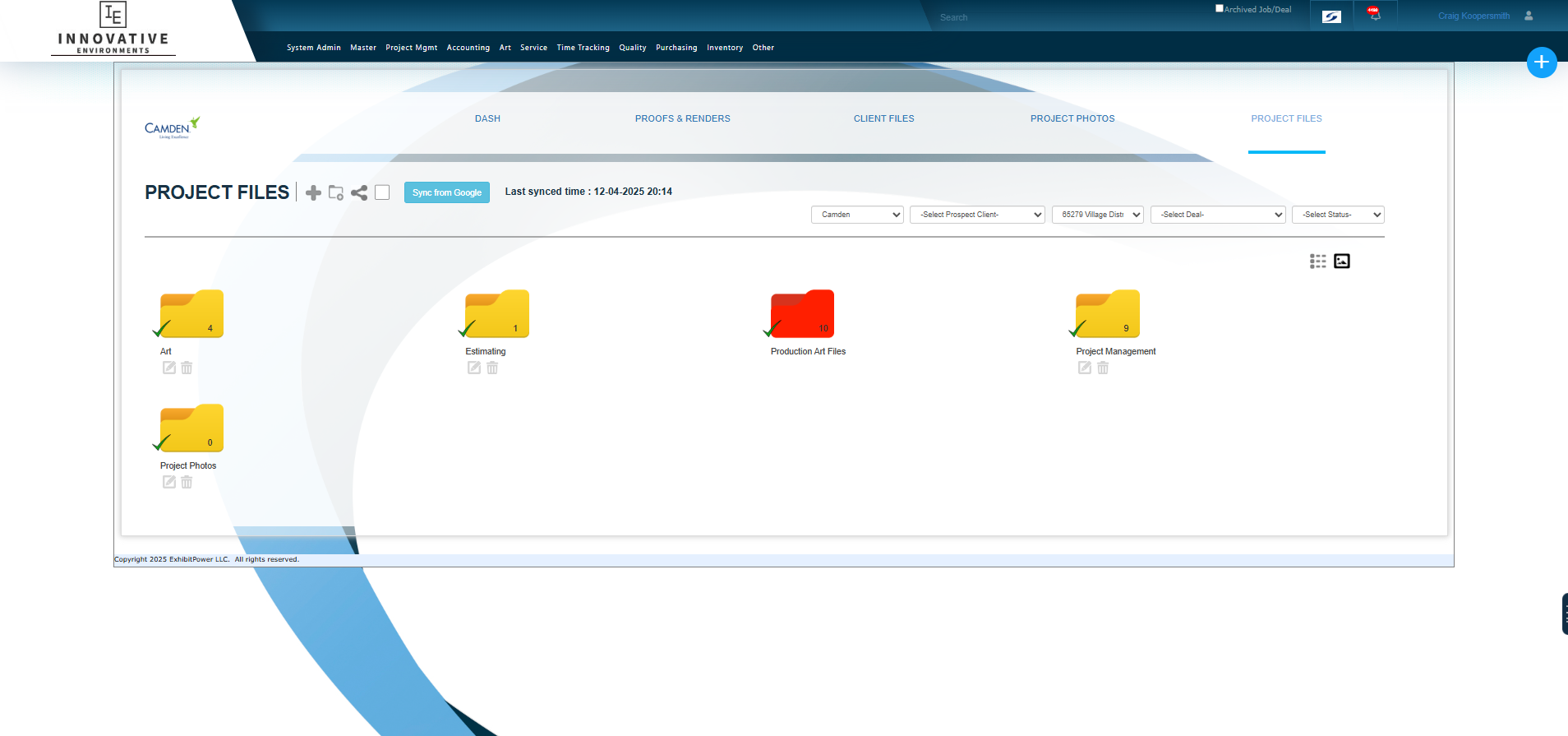The height and width of the screenshot is (736, 1568).
Task: Open the Select Deal dropdown
Action: tap(1218, 215)
